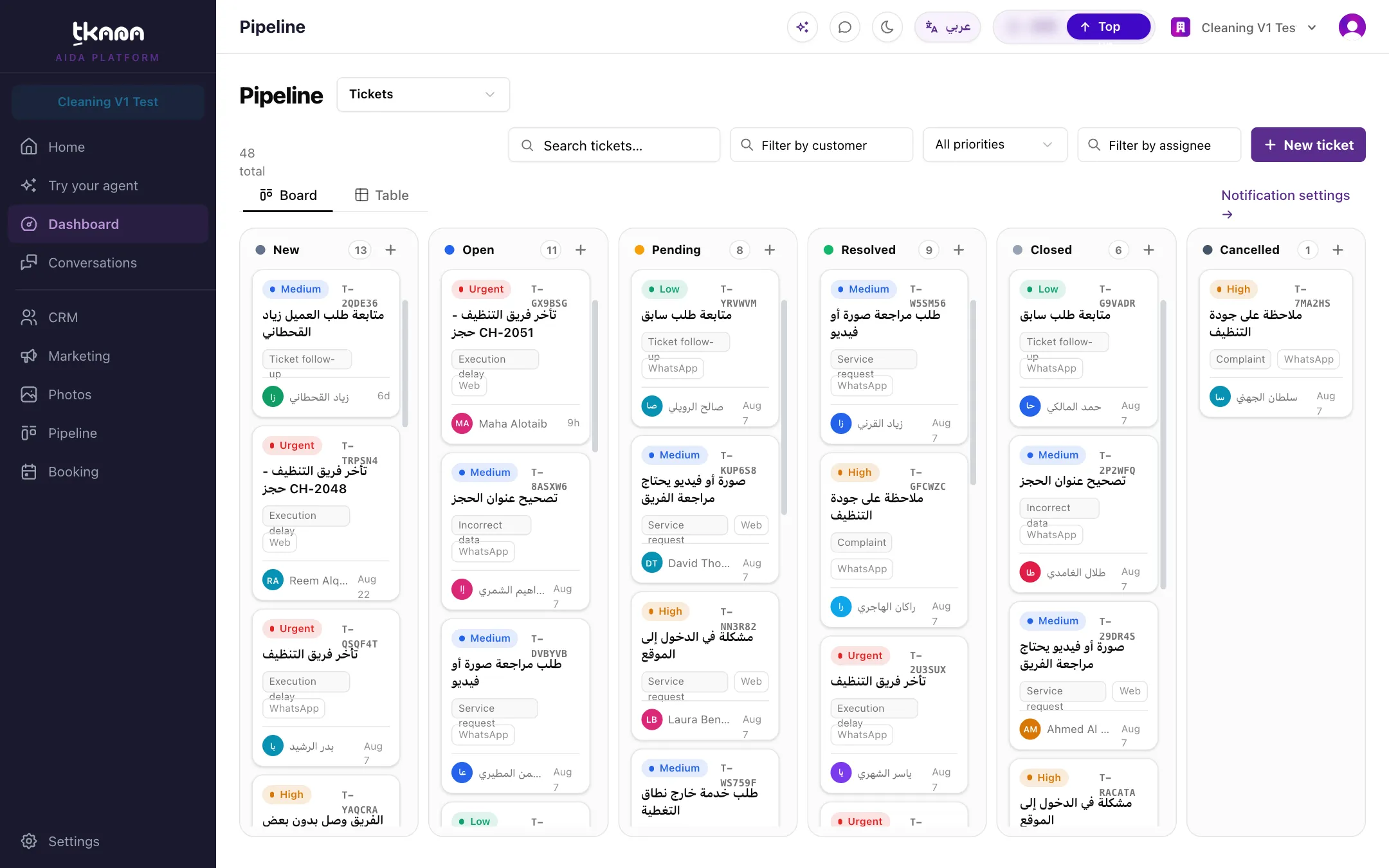
Task: Toggle dark mode with the moon icon
Action: coord(887,27)
